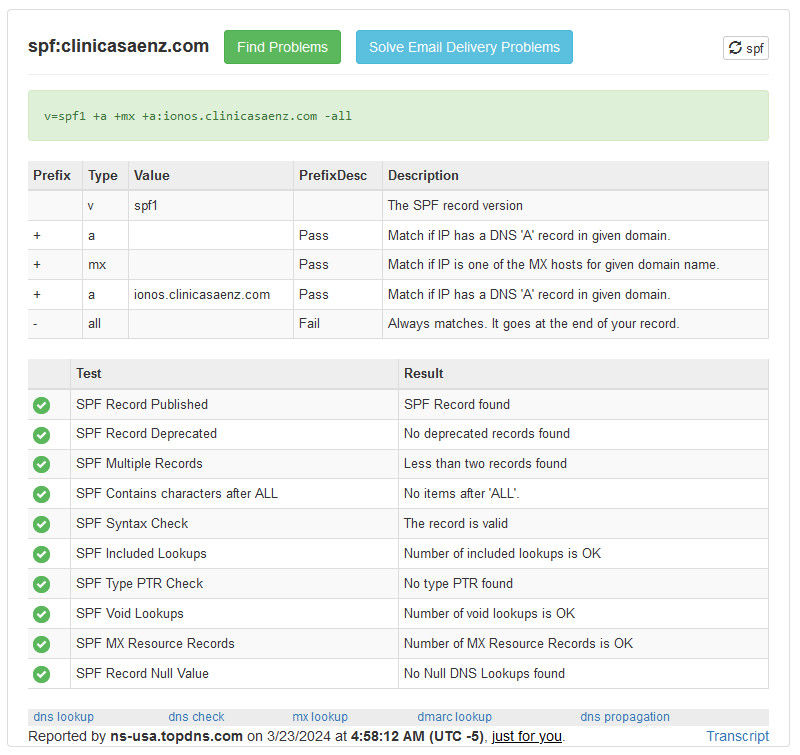Screen dimensions: 800x755
Task: Click 'The record is valid' result
Action: pos(456,523)
